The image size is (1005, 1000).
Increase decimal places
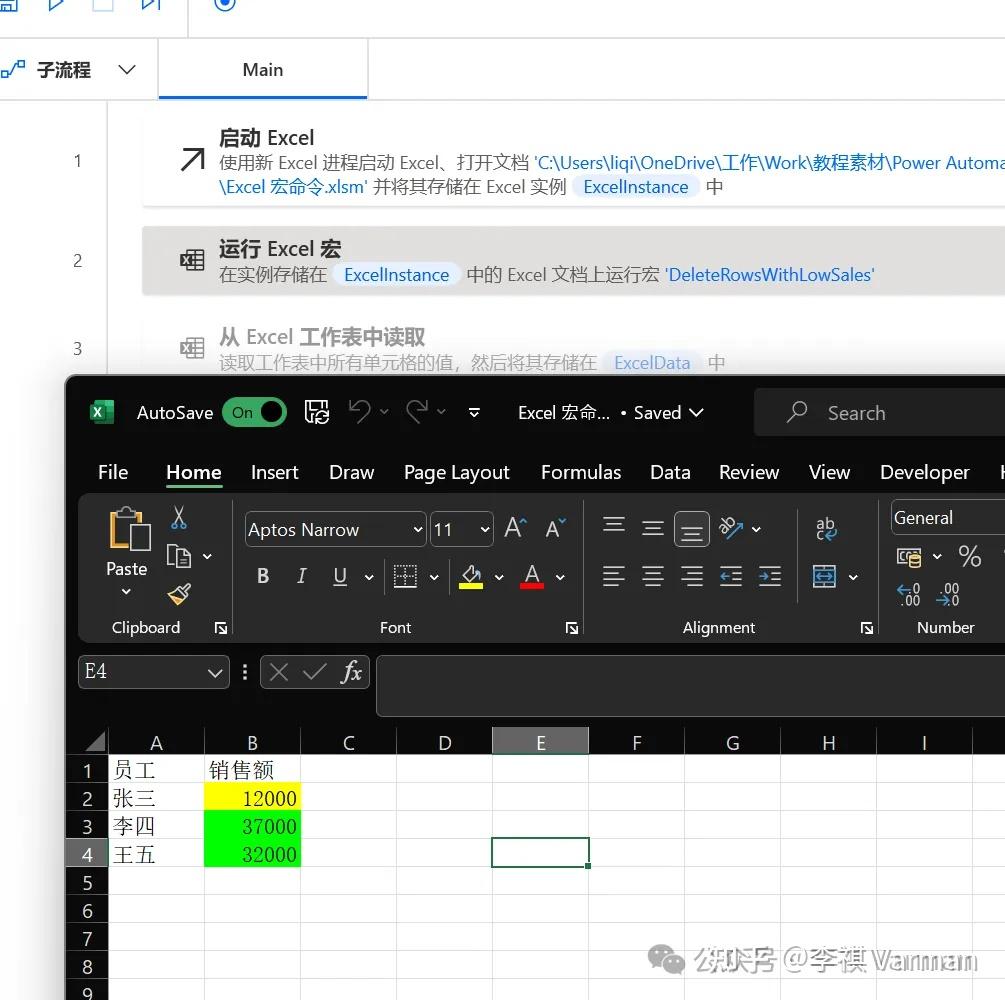click(x=909, y=595)
